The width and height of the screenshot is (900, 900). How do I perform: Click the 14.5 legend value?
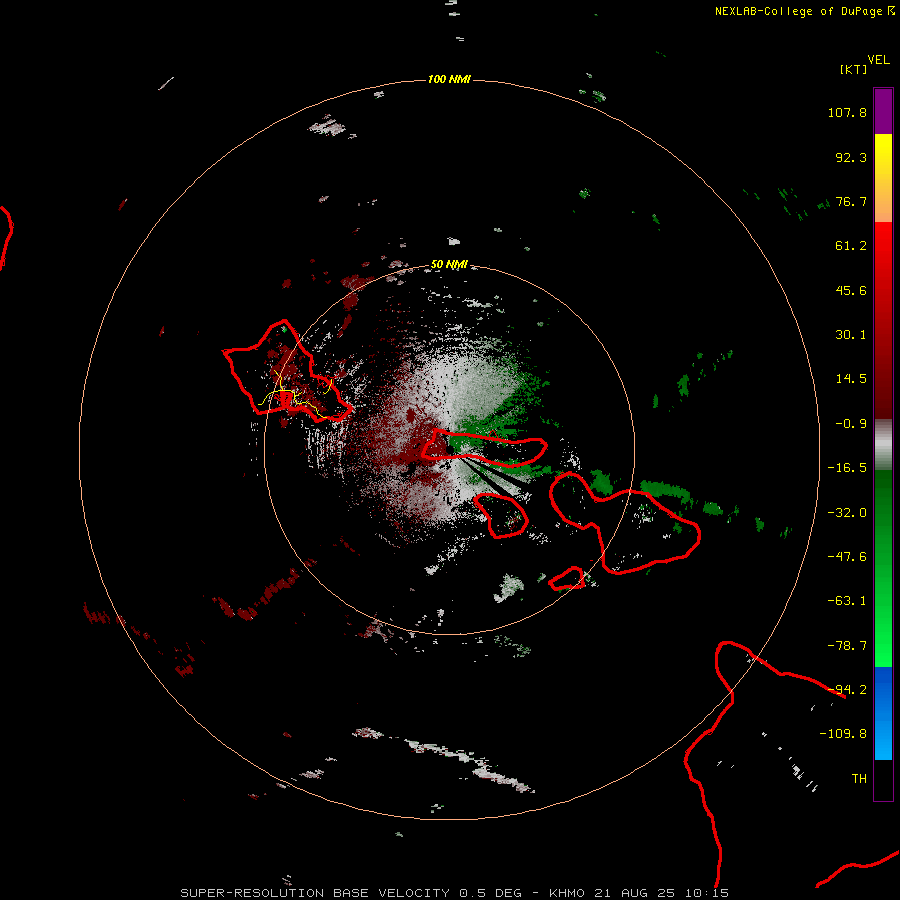851,379
